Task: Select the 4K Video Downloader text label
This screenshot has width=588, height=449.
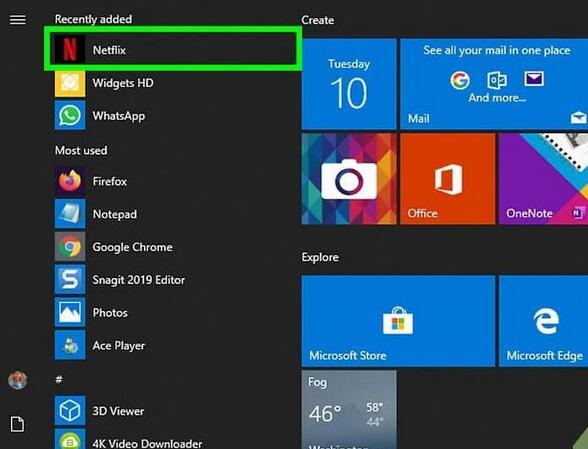Action: 147,444
